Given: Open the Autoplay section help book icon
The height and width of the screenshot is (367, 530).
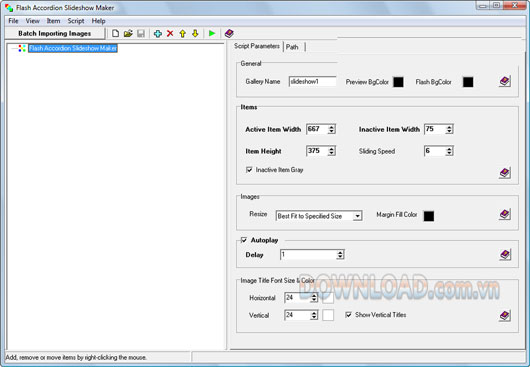Looking at the screenshot, I should pos(505,254).
